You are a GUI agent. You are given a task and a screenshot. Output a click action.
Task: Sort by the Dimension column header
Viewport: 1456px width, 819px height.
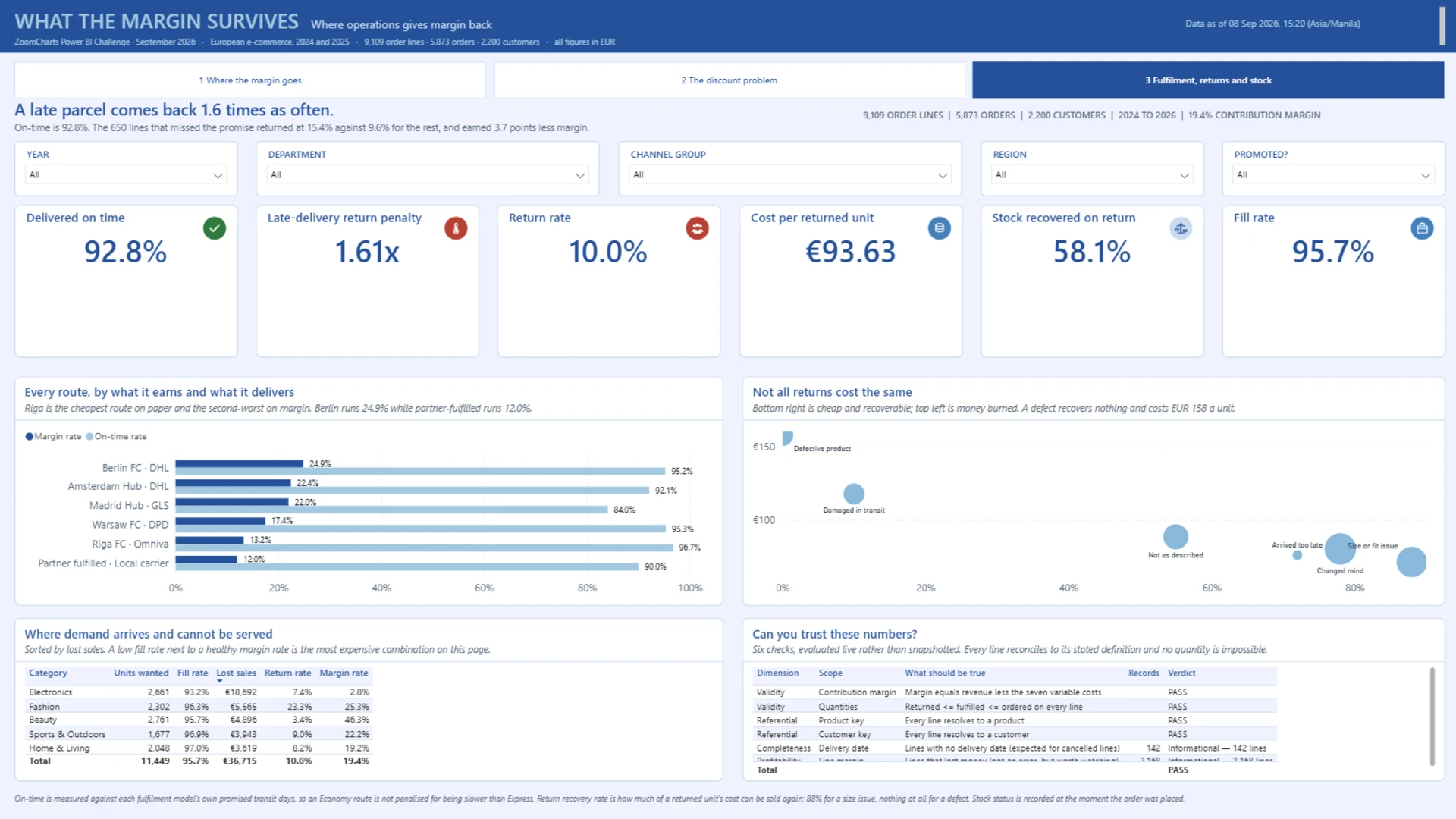click(x=777, y=673)
